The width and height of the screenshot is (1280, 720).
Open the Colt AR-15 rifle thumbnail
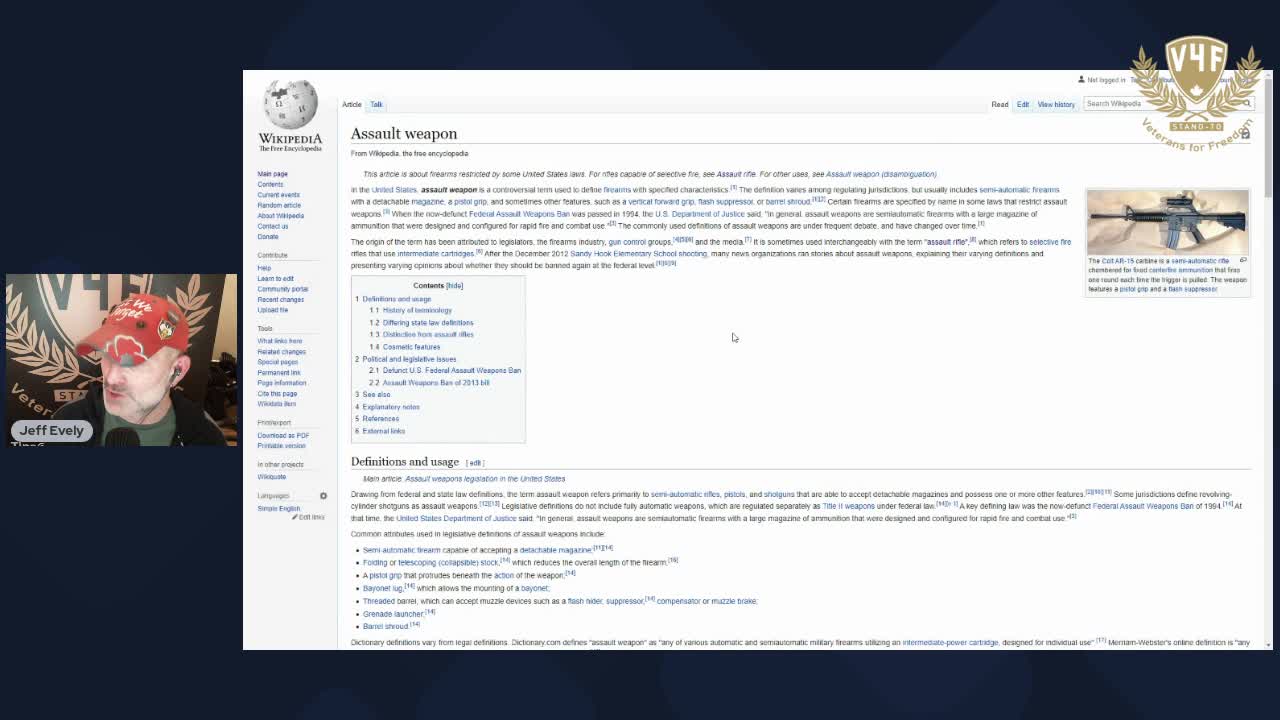1167,222
